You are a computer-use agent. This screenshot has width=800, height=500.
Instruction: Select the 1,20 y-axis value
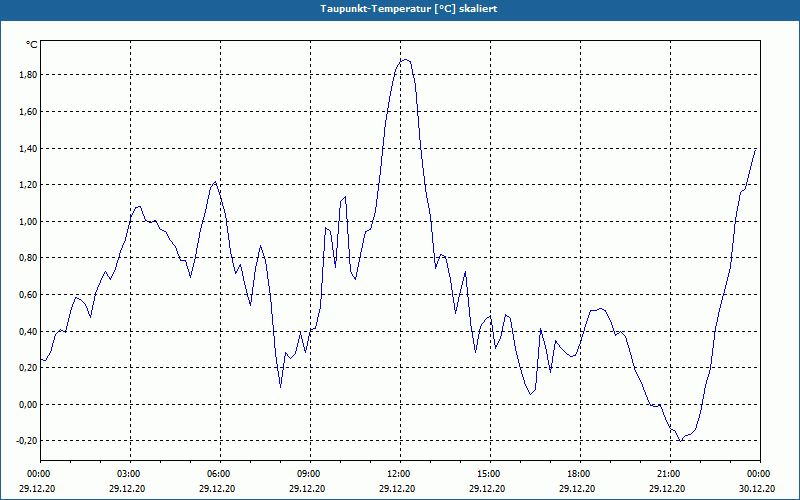pos(29,185)
